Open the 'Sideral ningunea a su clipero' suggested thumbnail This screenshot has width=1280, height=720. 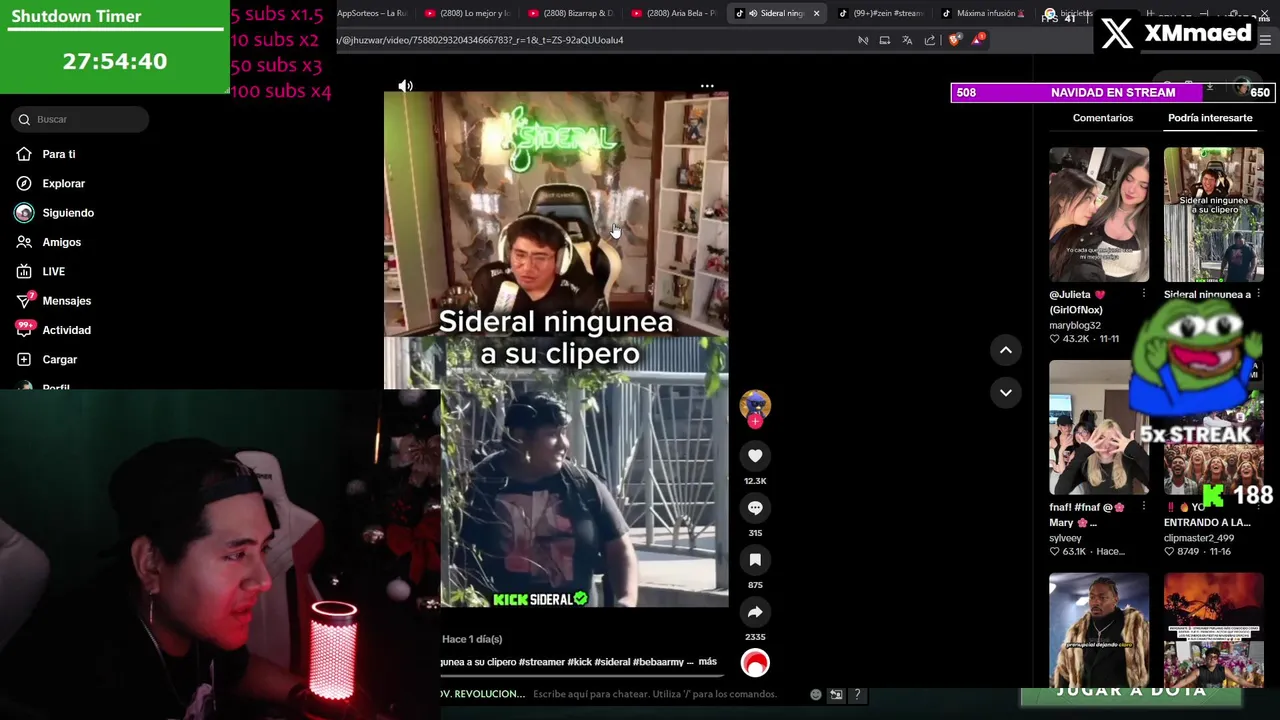tap(1213, 215)
